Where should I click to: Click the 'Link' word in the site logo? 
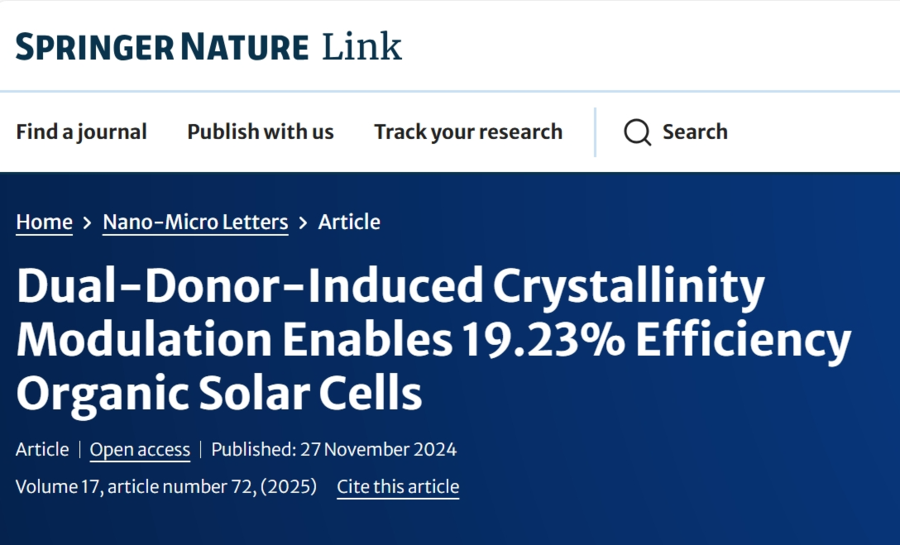[362, 46]
